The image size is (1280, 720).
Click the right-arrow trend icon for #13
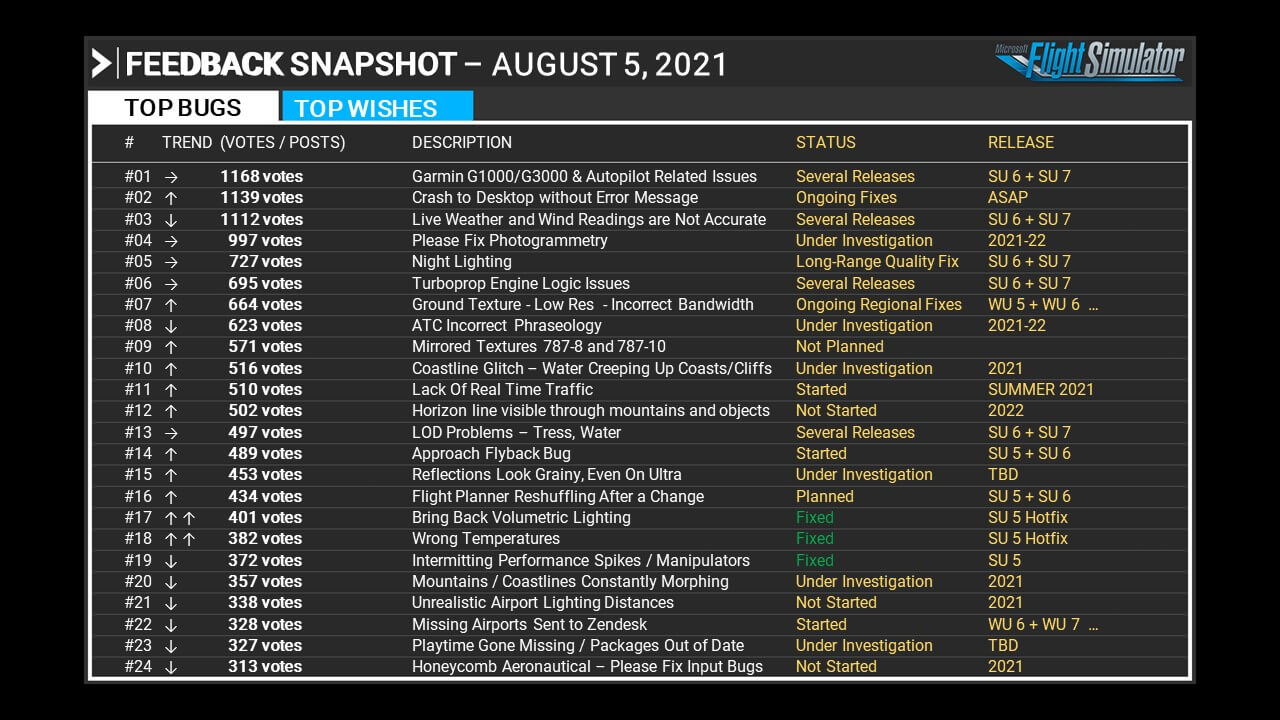(171, 433)
